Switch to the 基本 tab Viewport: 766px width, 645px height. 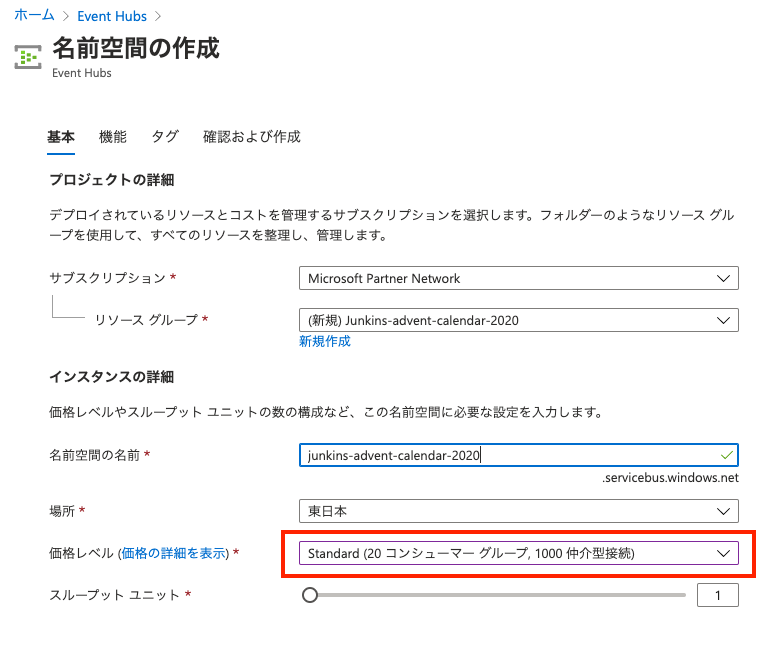(x=61, y=137)
